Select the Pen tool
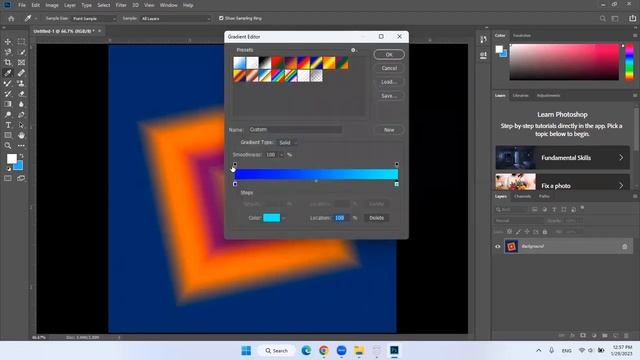The width and height of the screenshot is (640, 360). click(x=21, y=115)
